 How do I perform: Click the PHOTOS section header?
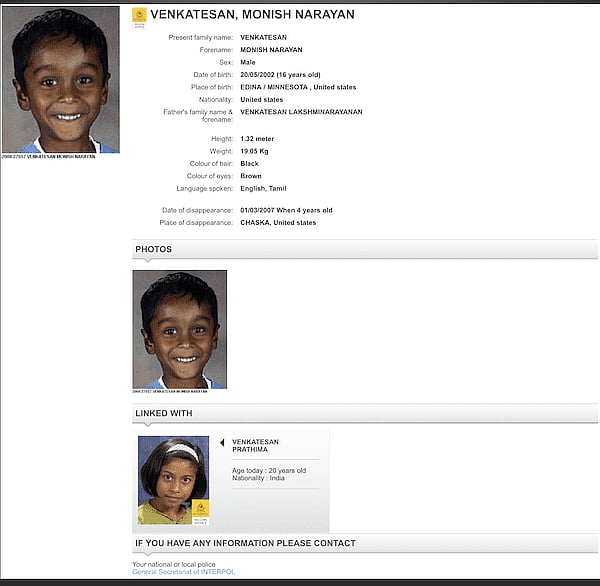pyautogui.click(x=154, y=249)
